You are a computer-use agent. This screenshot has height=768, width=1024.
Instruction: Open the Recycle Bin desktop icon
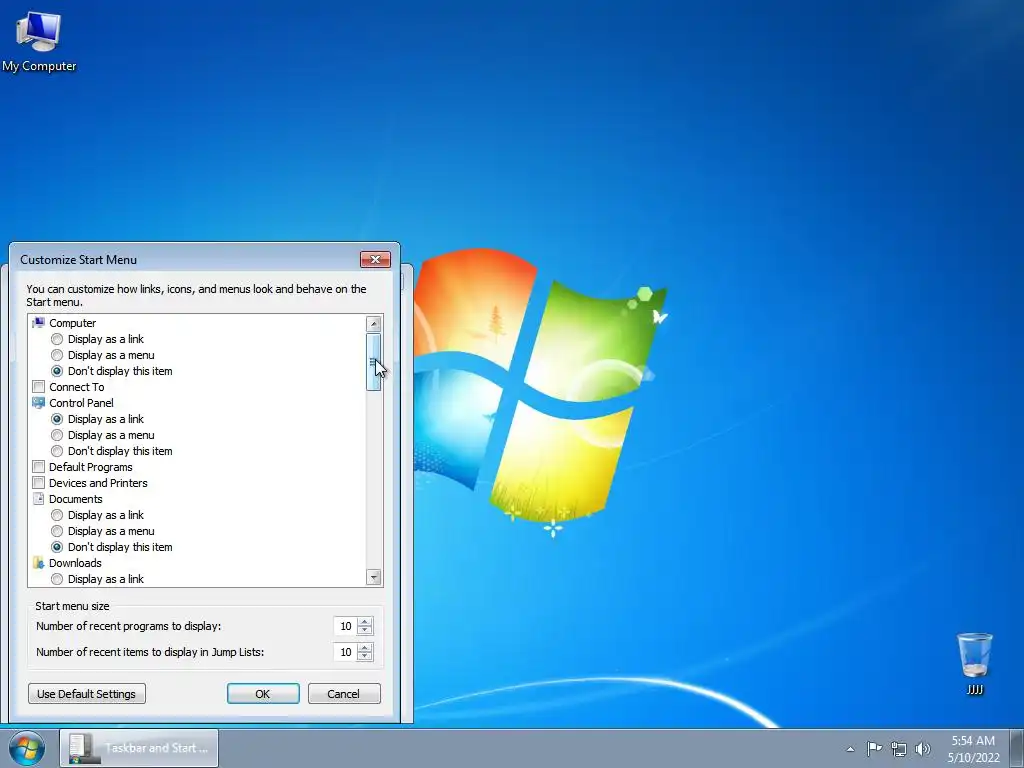click(x=974, y=662)
